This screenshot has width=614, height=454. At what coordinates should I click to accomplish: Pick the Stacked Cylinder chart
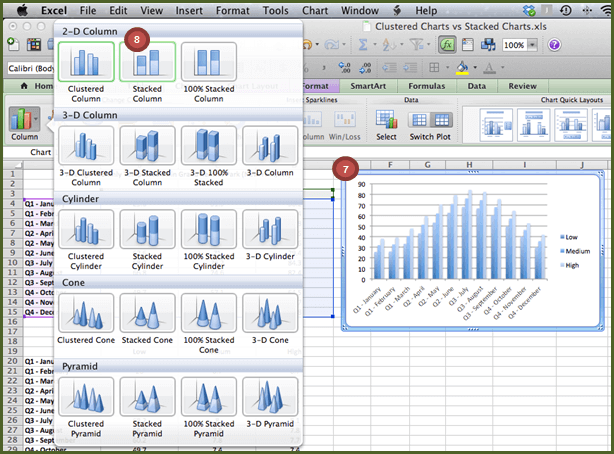tap(147, 229)
